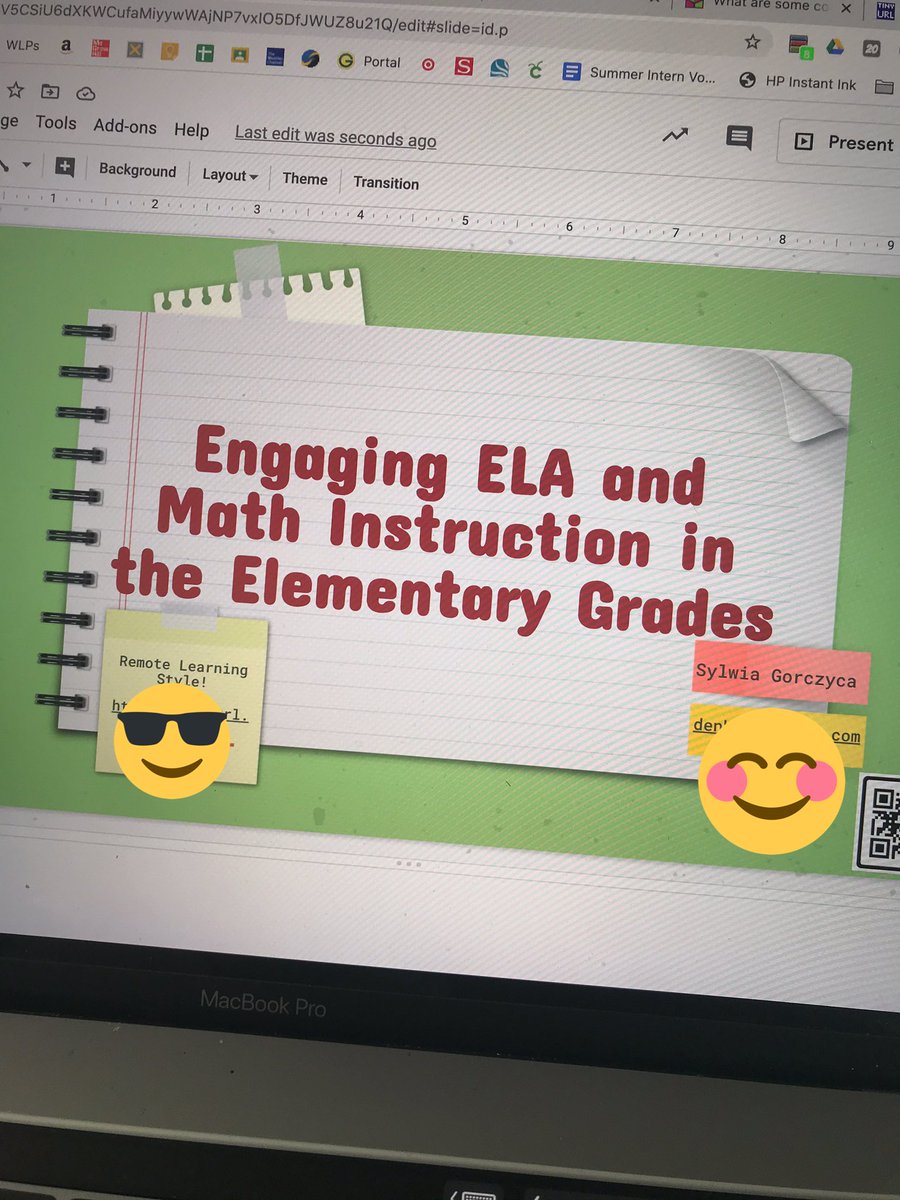
Task: Move the presentation via the folder icon
Action: 49,92
